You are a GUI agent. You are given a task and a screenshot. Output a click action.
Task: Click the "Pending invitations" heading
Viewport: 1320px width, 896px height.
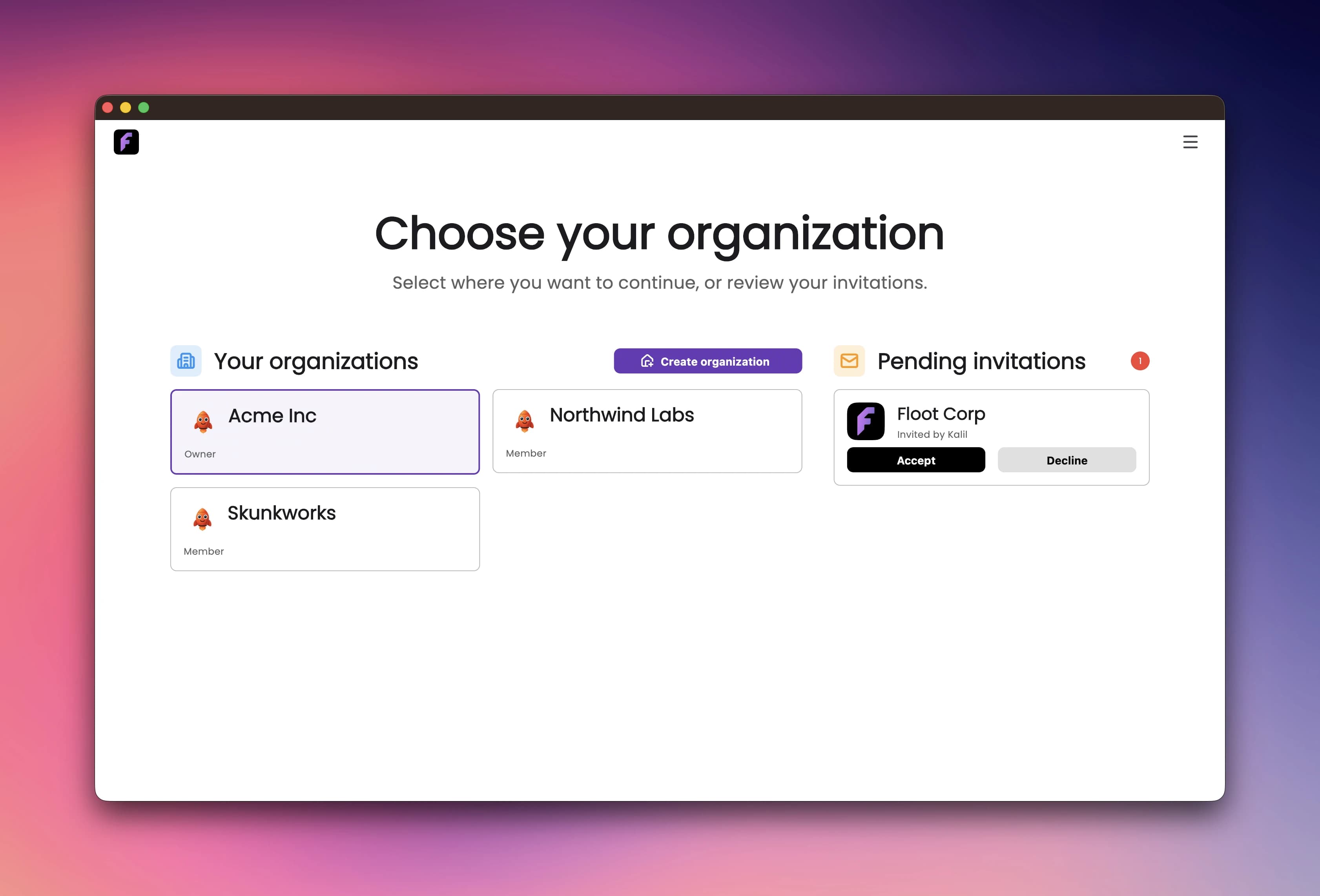click(x=981, y=361)
